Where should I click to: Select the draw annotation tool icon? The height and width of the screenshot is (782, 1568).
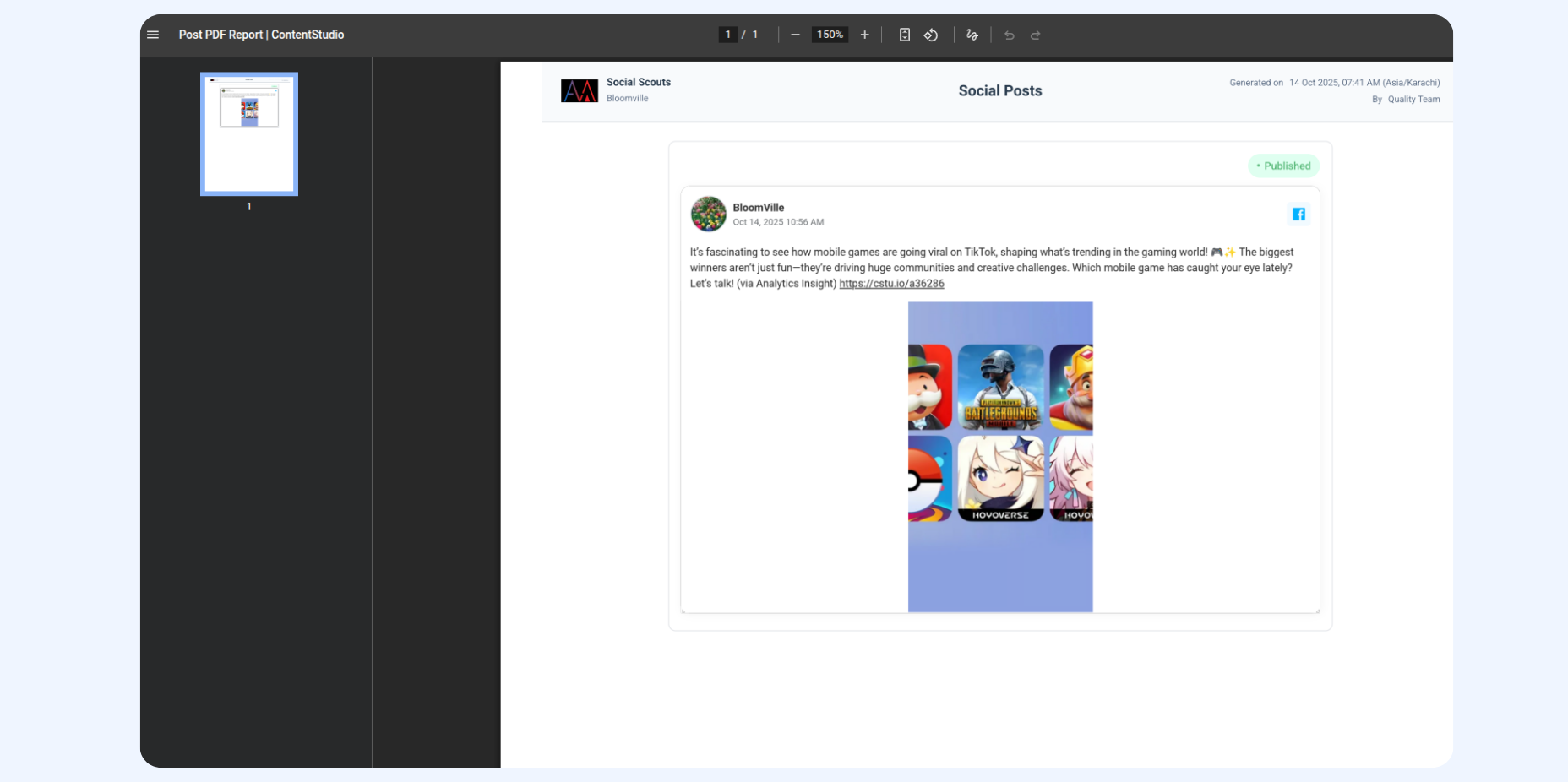tap(972, 35)
